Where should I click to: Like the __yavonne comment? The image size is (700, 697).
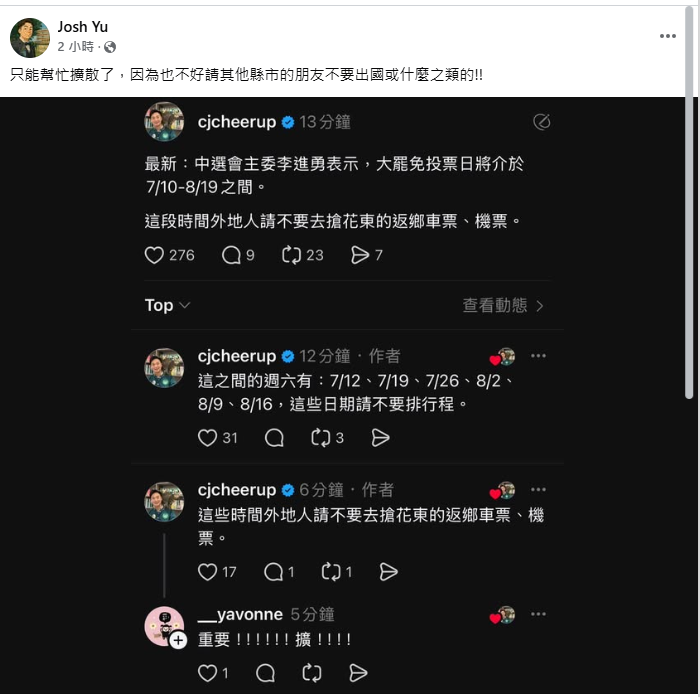207,673
